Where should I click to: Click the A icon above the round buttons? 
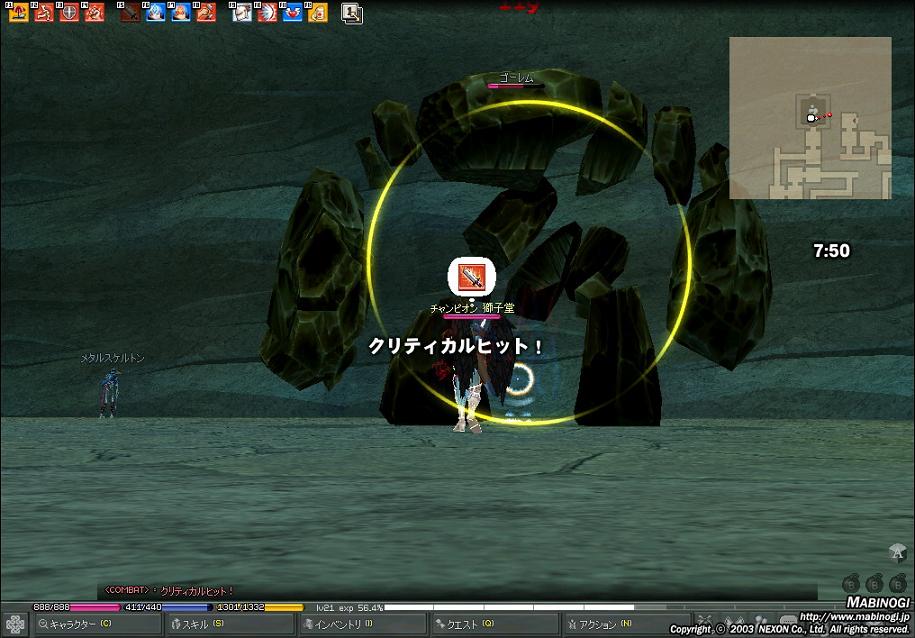tap(897, 552)
